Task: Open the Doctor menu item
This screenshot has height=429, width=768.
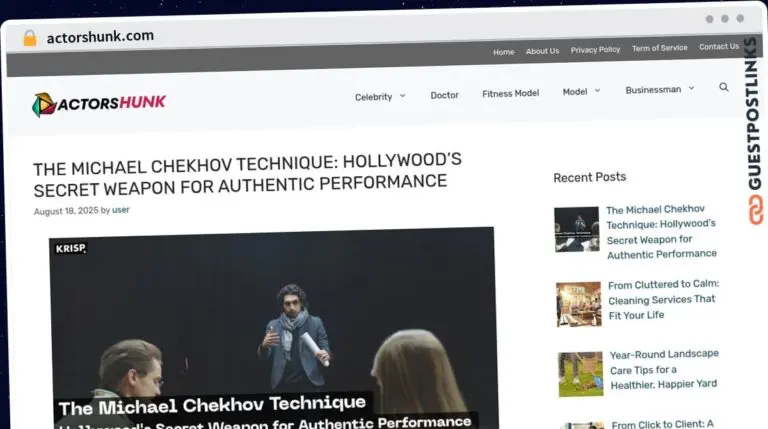Action: pyautogui.click(x=444, y=95)
